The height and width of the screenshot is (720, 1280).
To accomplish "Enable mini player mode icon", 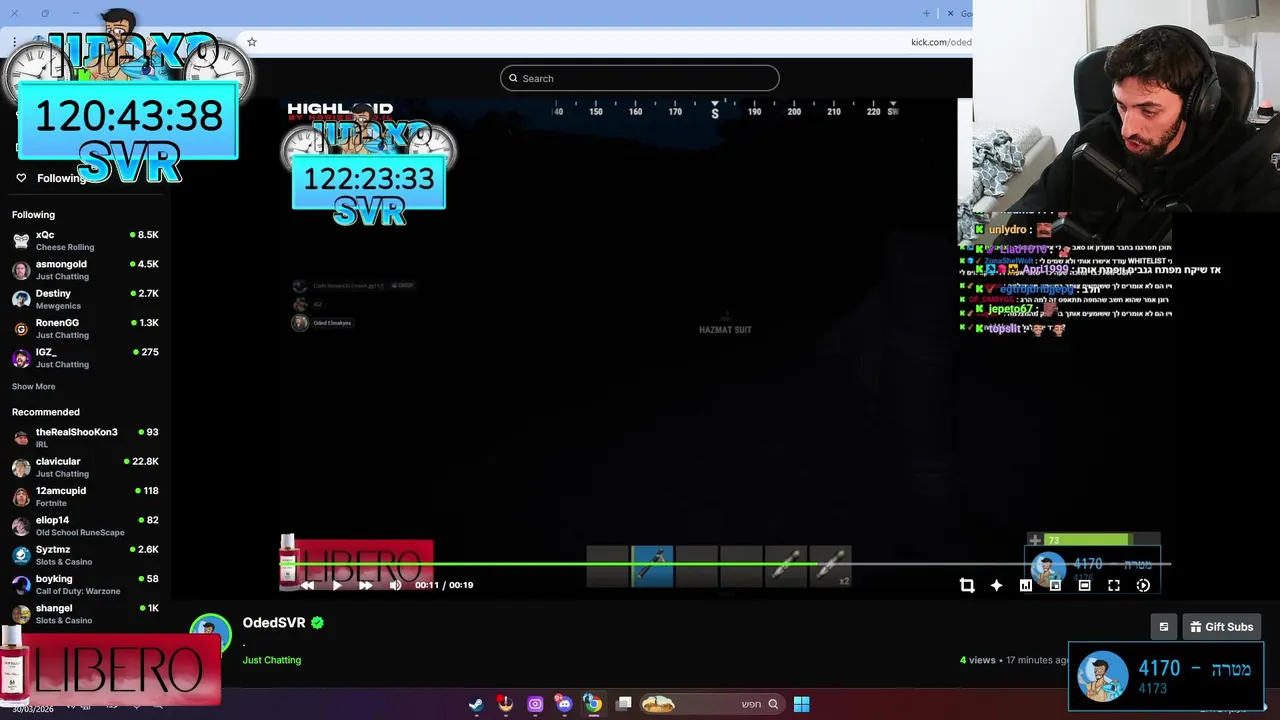I will click(1055, 585).
